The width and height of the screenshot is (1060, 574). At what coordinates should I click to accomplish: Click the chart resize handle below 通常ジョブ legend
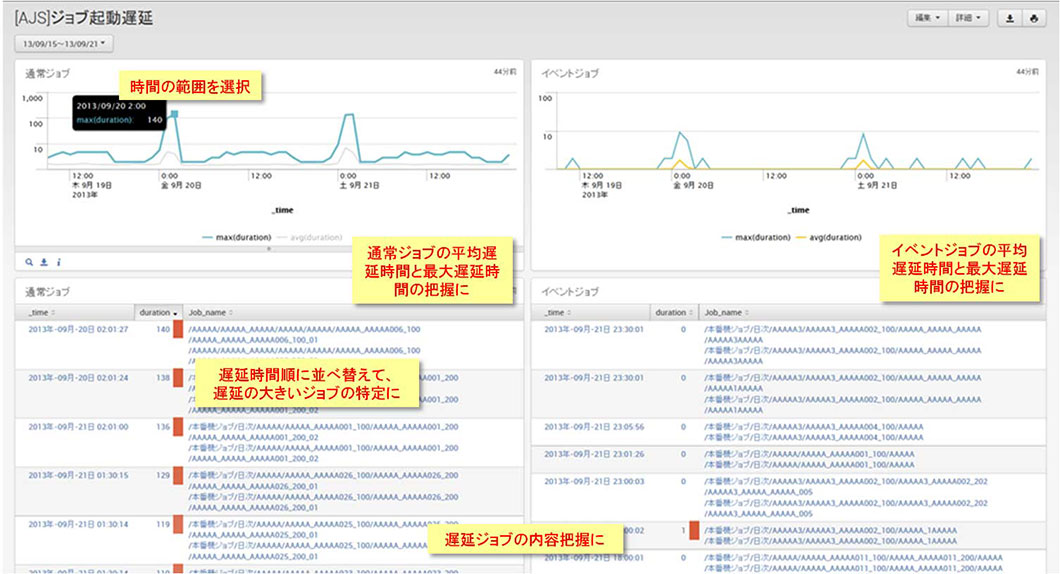coord(268,248)
